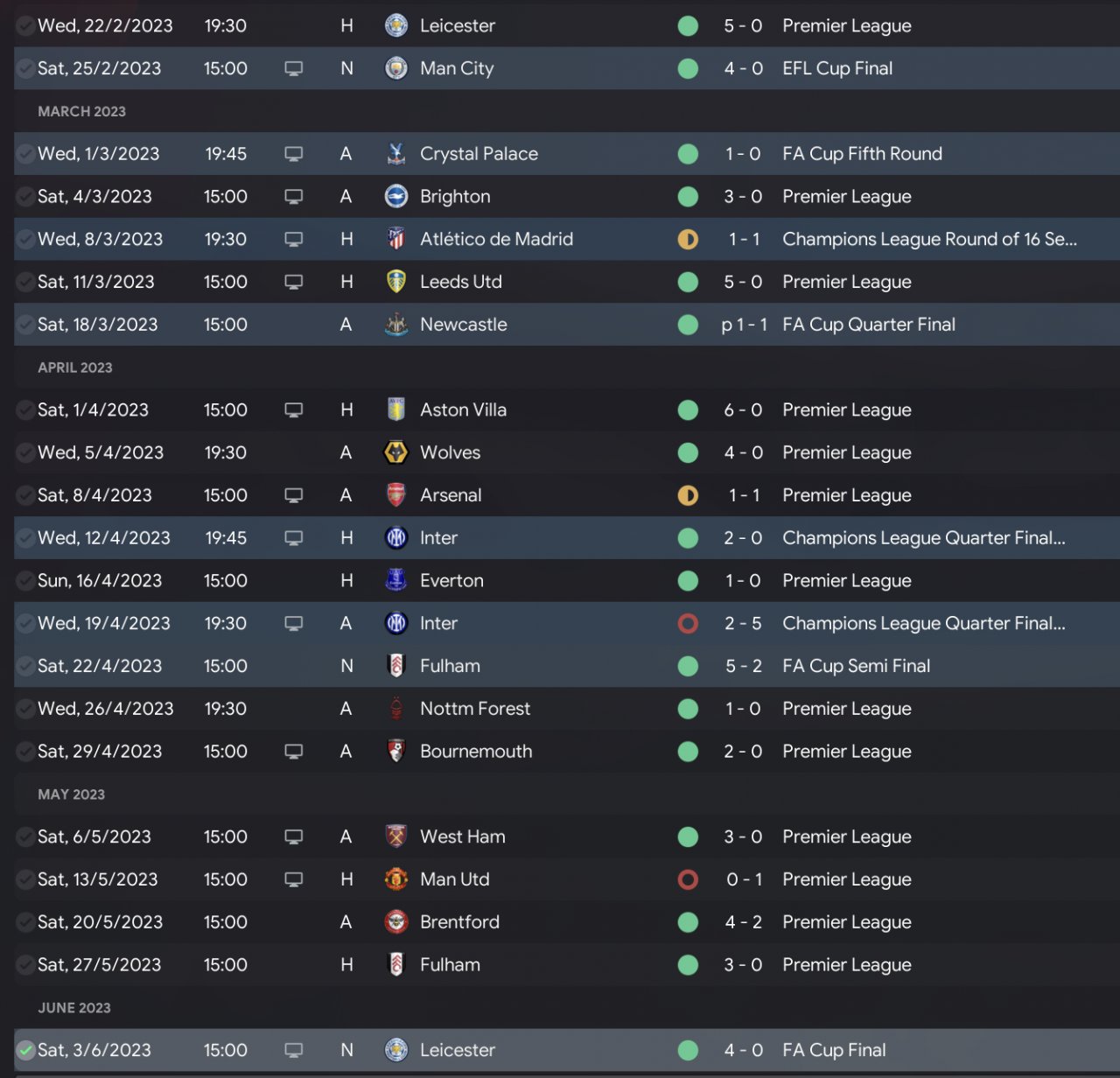Click the Brentford club crest icon
Viewport: 1120px width, 1078px height.
click(x=396, y=922)
